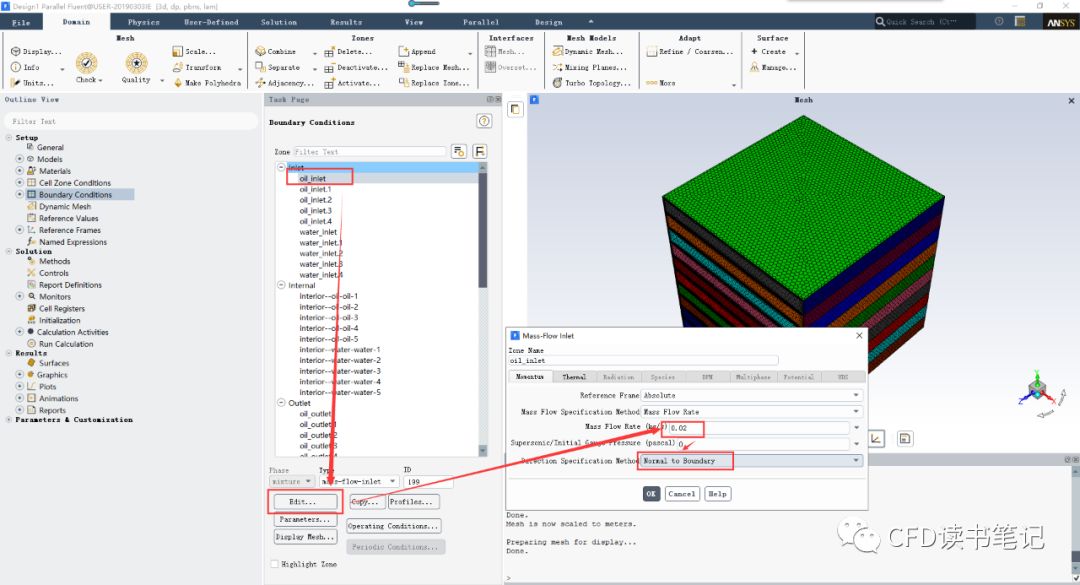Open the Mass Flow Specification Method dropdown
This screenshot has width=1080, height=585.
pos(751,412)
